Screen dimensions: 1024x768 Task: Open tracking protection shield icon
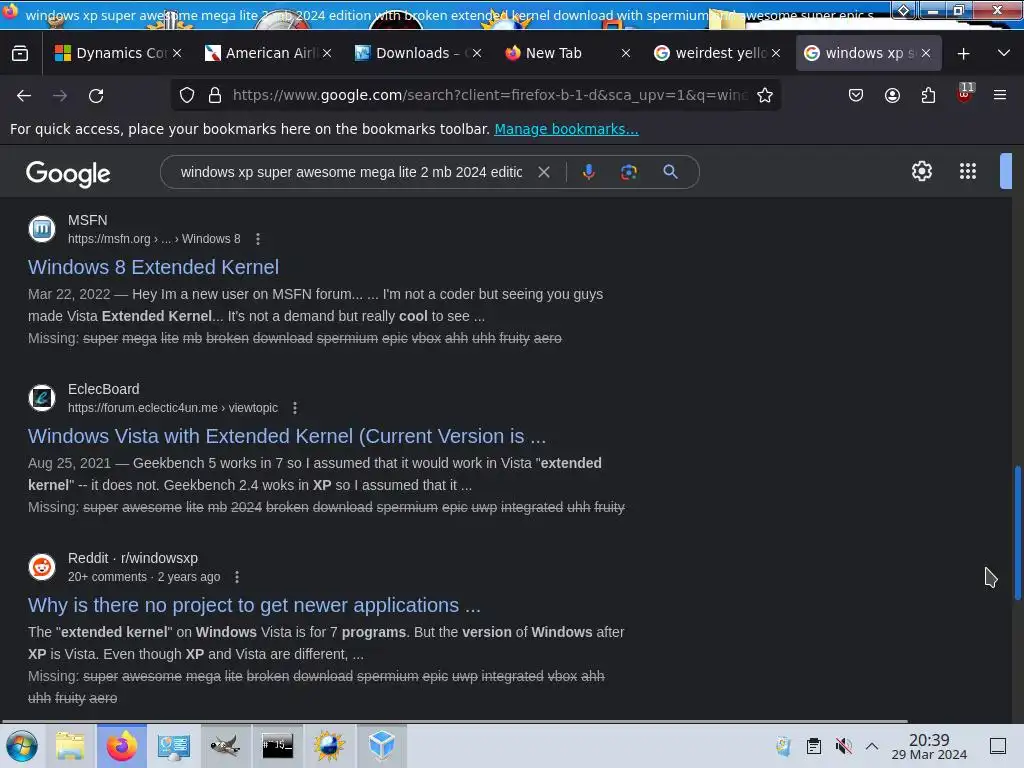click(187, 95)
